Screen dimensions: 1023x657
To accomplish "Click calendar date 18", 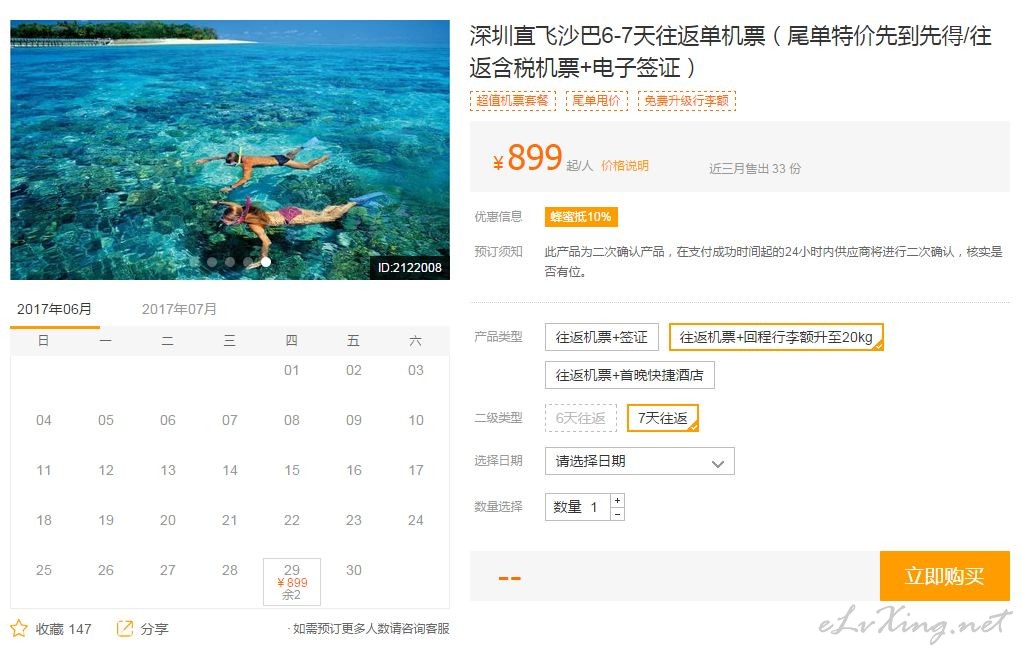I will [x=44, y=520].
